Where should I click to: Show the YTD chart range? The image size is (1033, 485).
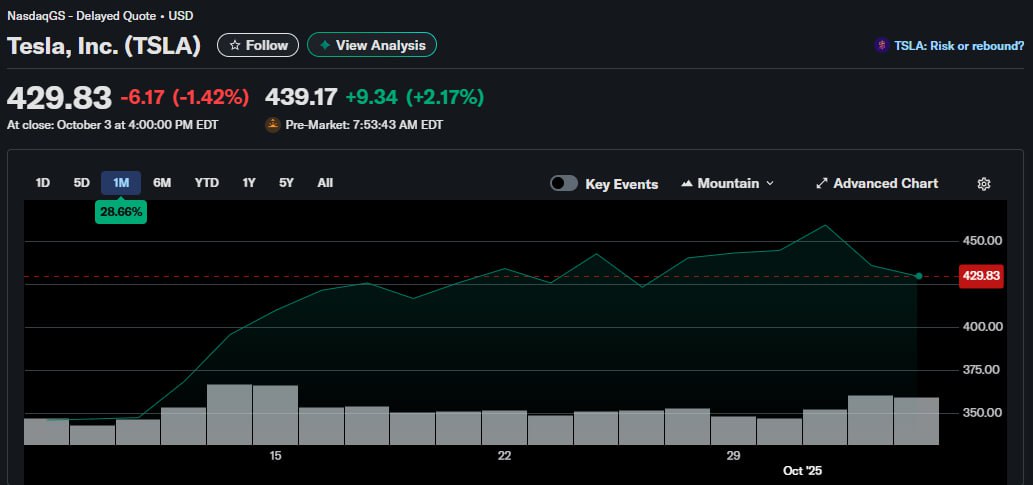tap(206, 183)
